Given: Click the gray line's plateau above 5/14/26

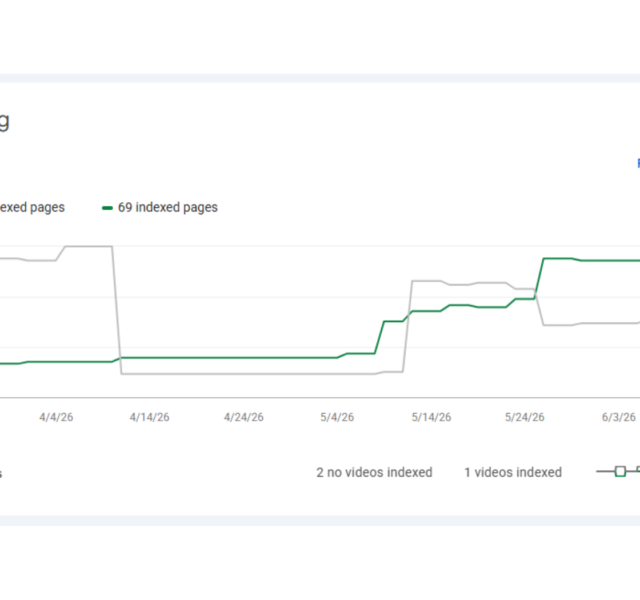Looking at the screenshot, I should pyautogui.click(x=427, y=281).
